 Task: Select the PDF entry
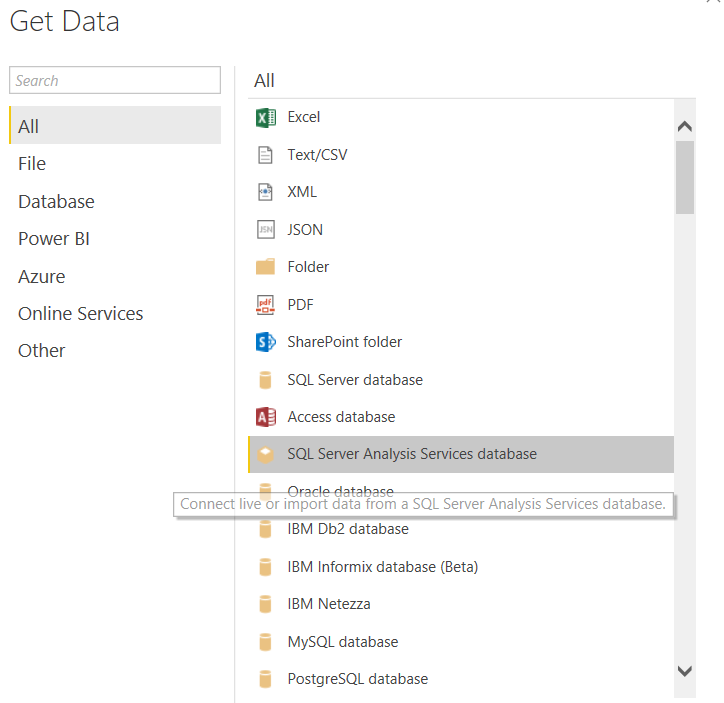pyautogui.click(x=461, y=305)
